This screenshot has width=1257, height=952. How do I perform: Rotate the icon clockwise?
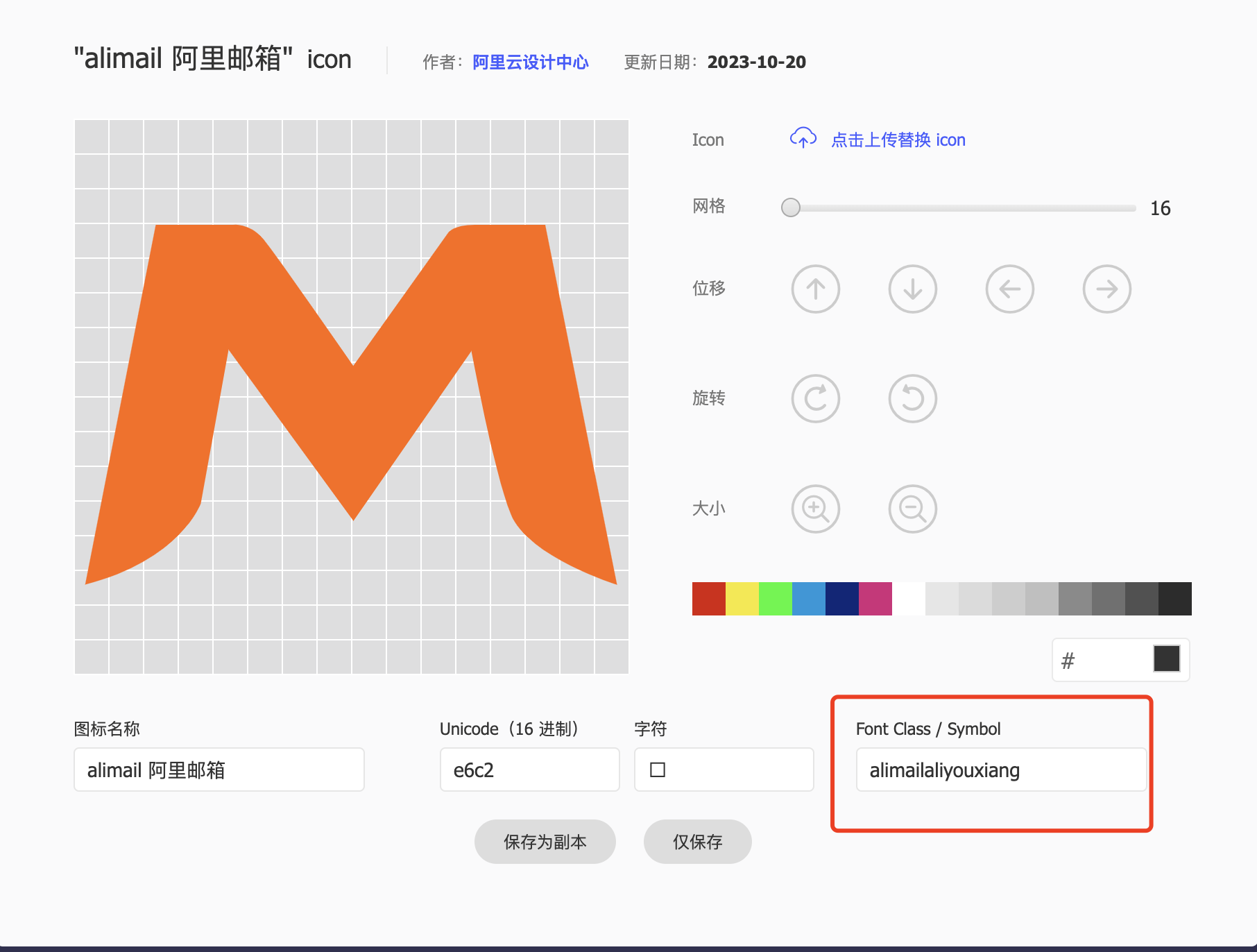(815, 398)
